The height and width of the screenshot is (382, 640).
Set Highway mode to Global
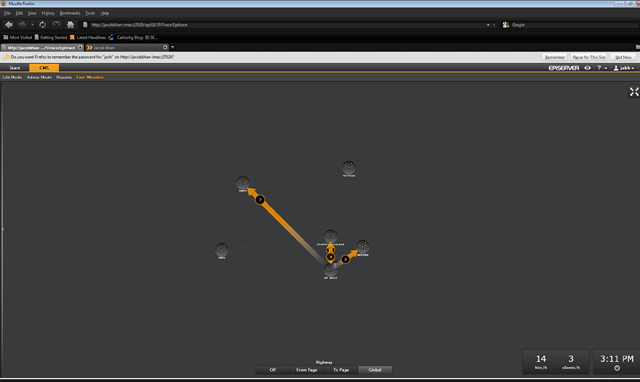375,370
